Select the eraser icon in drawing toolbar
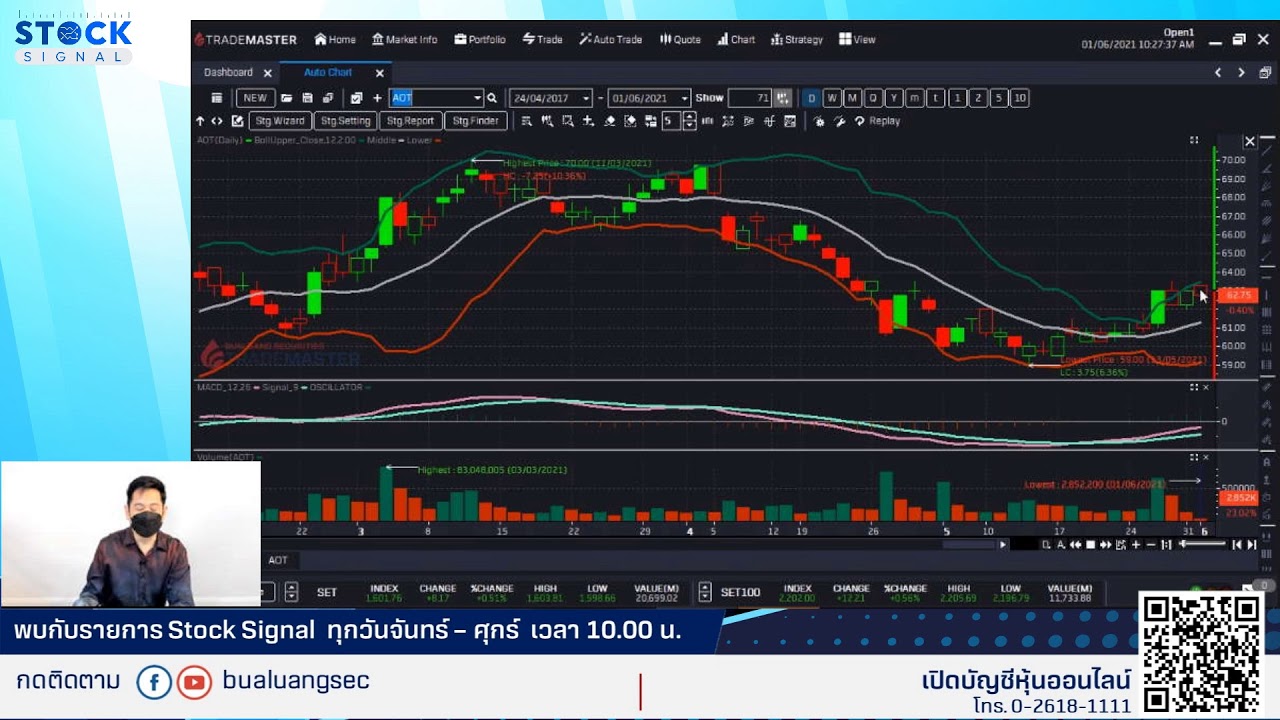The image size is (1280, 720). [x=610, y=121]
